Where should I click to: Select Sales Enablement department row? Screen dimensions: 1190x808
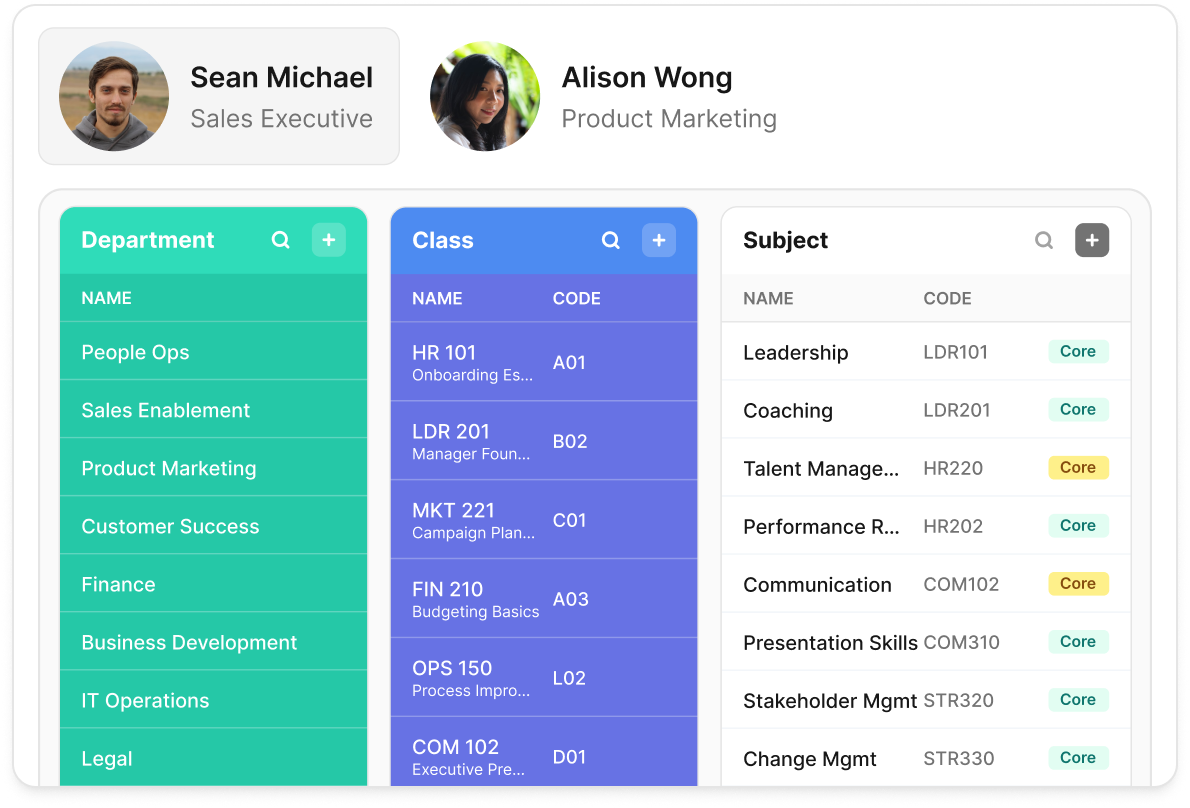pyautogui.click(x=213, y=410)
